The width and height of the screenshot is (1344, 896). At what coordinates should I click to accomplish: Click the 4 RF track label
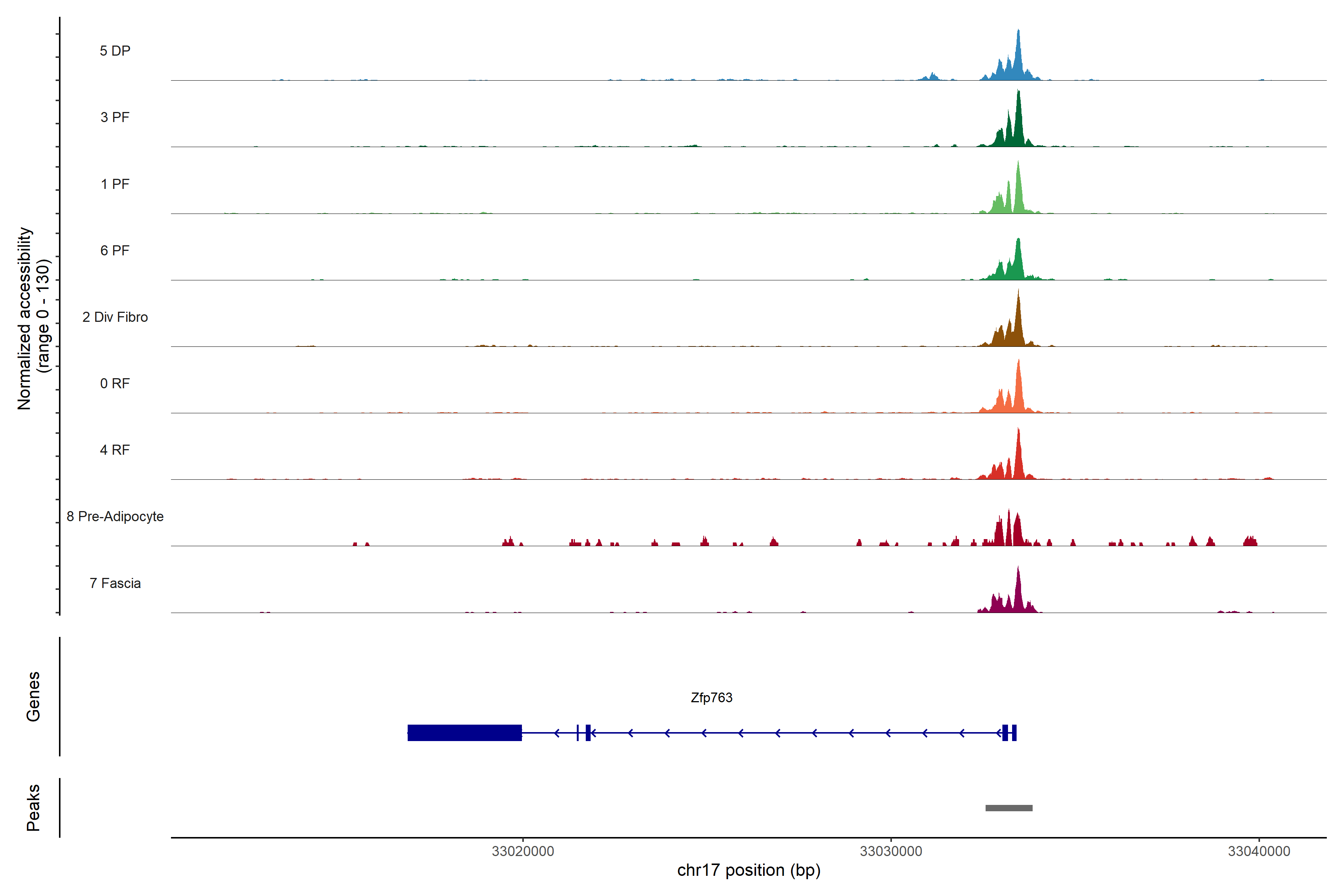click(115, 450)
